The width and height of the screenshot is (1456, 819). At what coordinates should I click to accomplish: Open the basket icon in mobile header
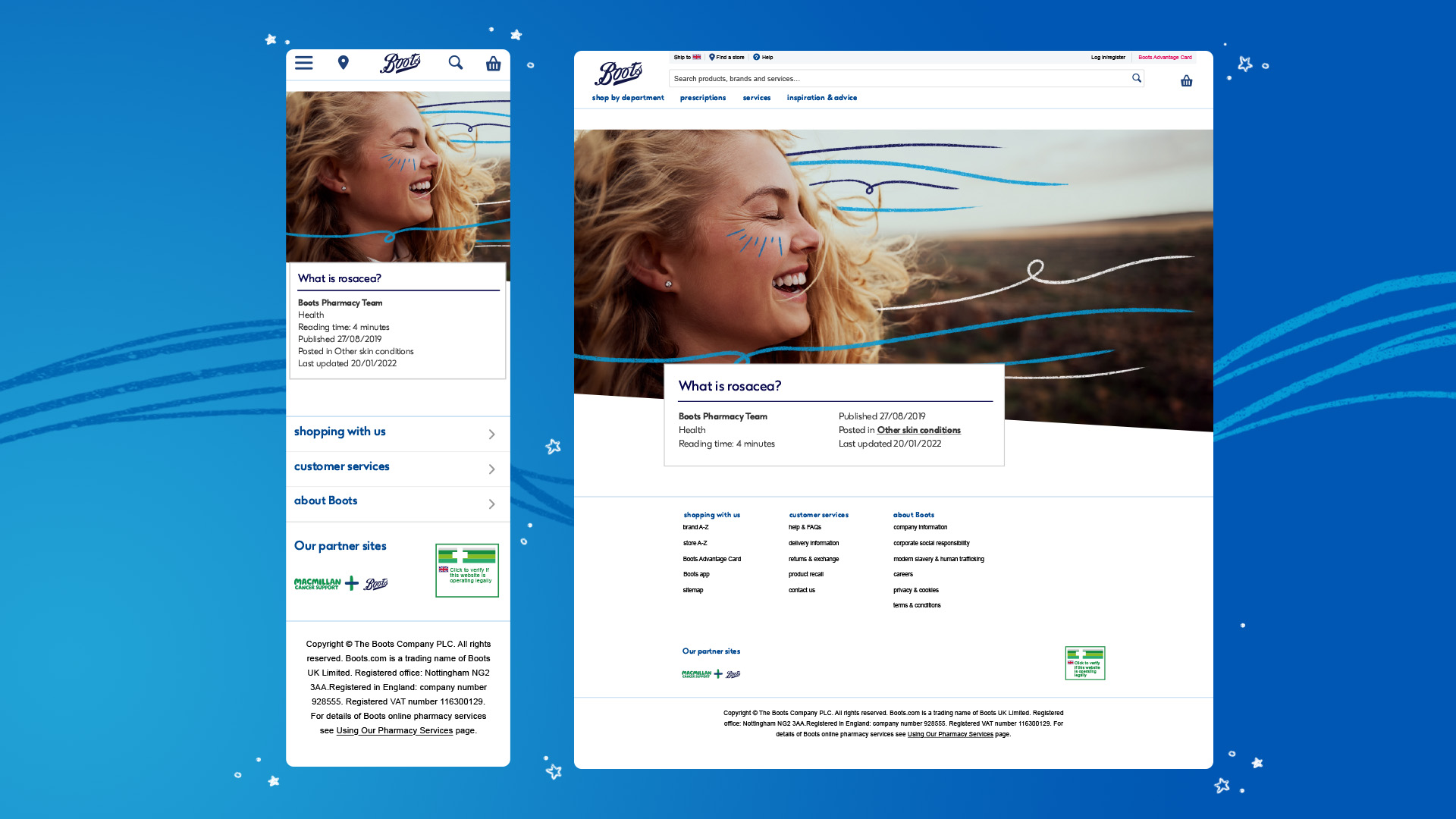[x=494, y=64]
